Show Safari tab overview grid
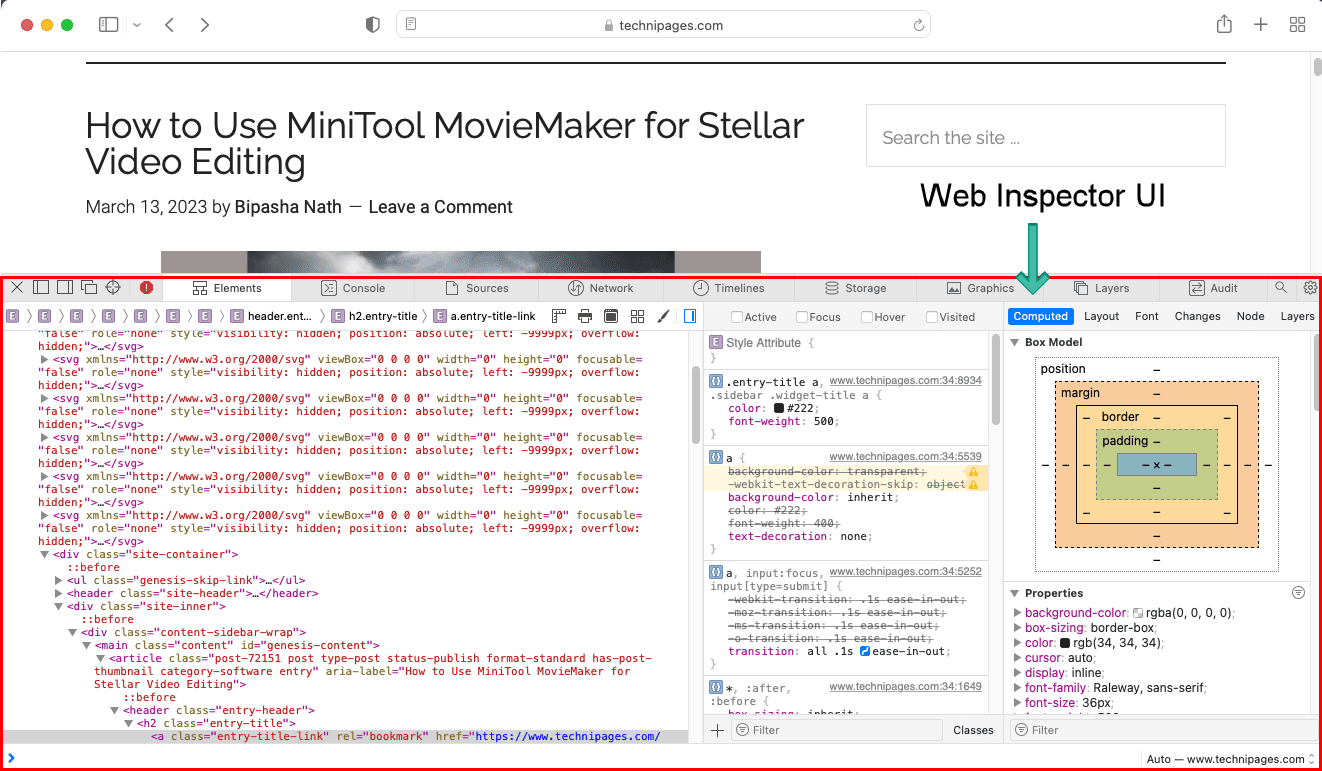Image resolution: width=1322 pixels, height=771 pixels. 1298,25
